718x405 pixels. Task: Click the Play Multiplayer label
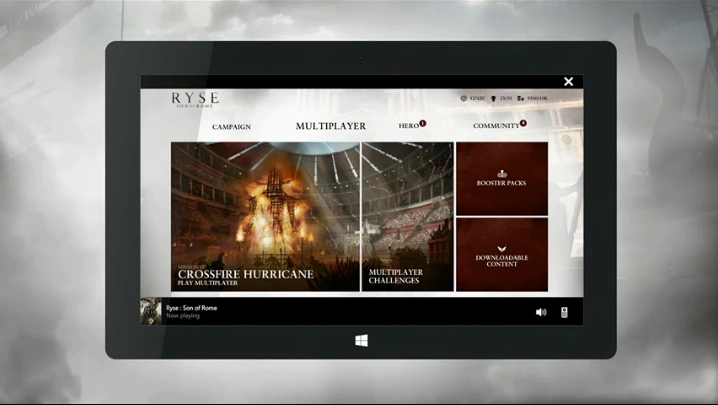pos(207,283)
